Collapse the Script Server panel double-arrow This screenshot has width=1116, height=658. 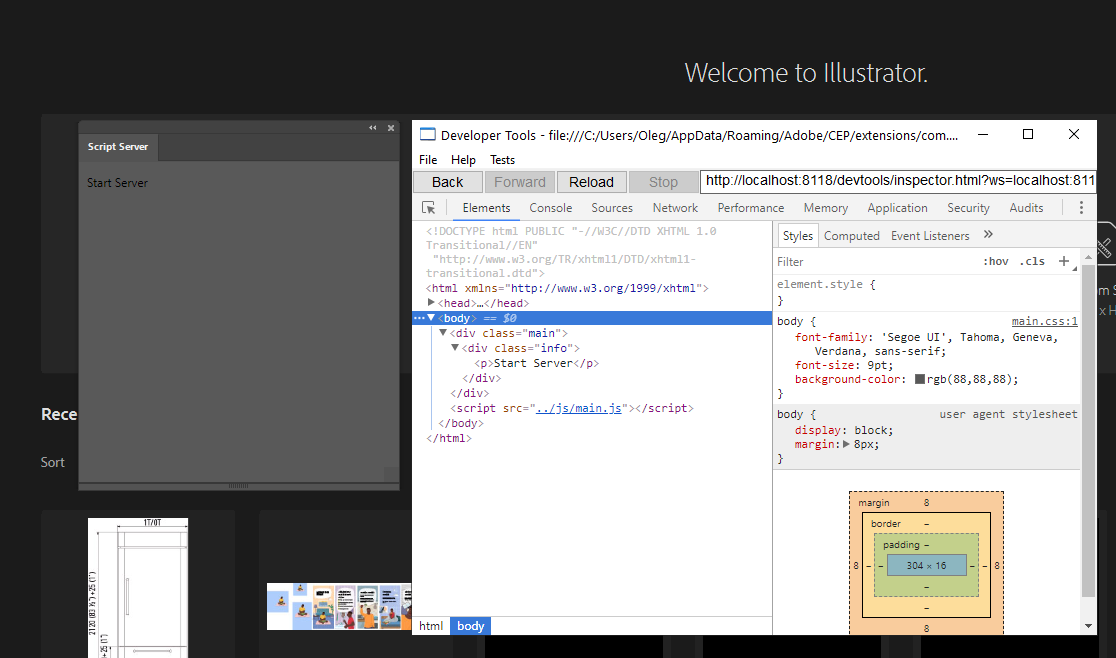[x=373, y=128]
